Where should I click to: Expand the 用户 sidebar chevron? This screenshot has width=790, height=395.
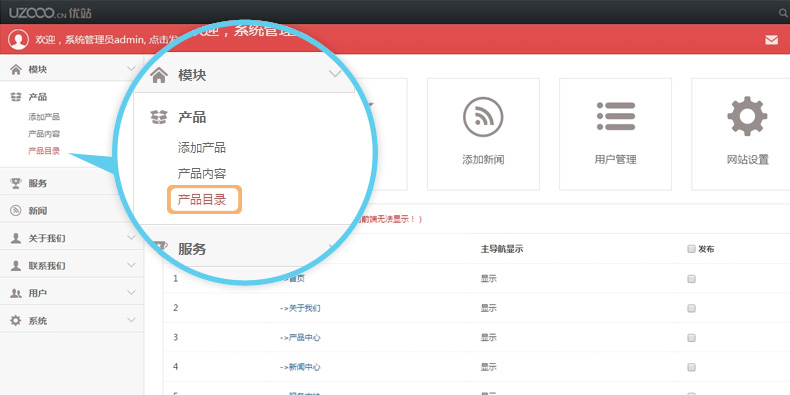(131, 293)
